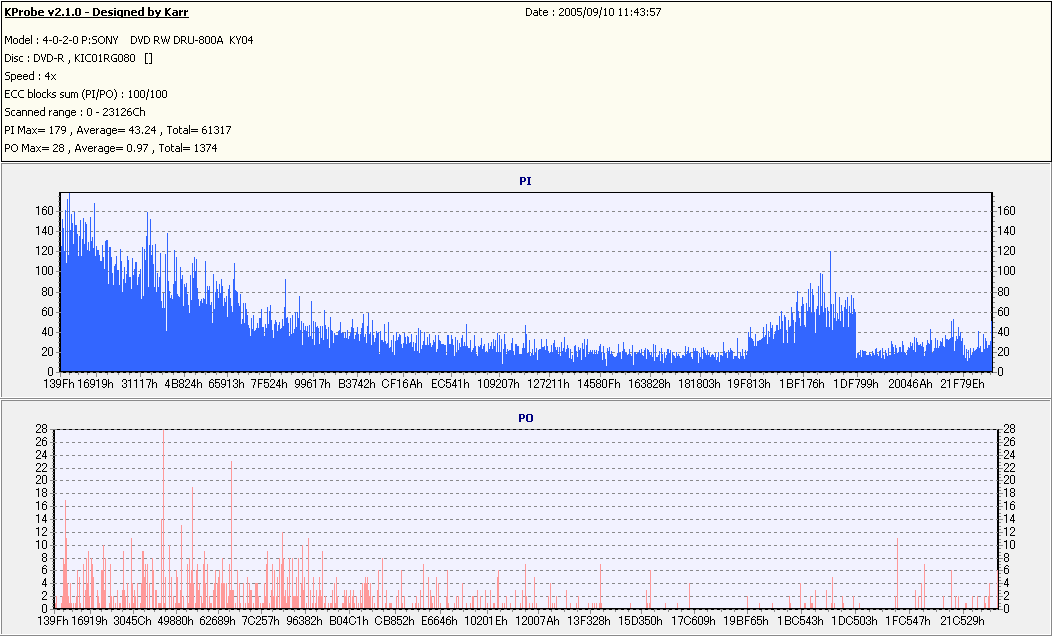The width and height of the screenshot is (1052, 636).
Task: Click the 109207h label on PI axis
Action: (x=497, y=383)
